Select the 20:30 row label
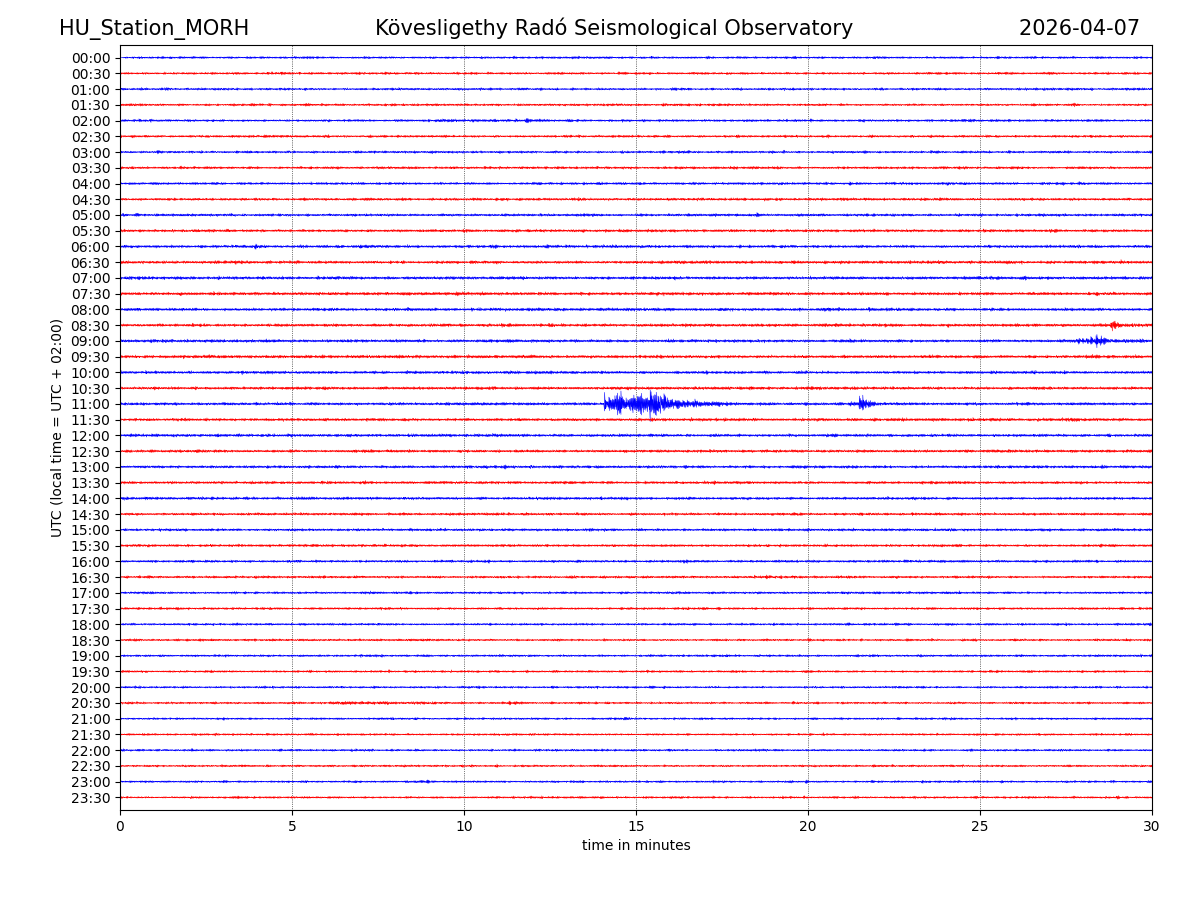Image resolution: width=1200 pixels, height=900 pixels. pyautogui.click(x=91, y=703)
